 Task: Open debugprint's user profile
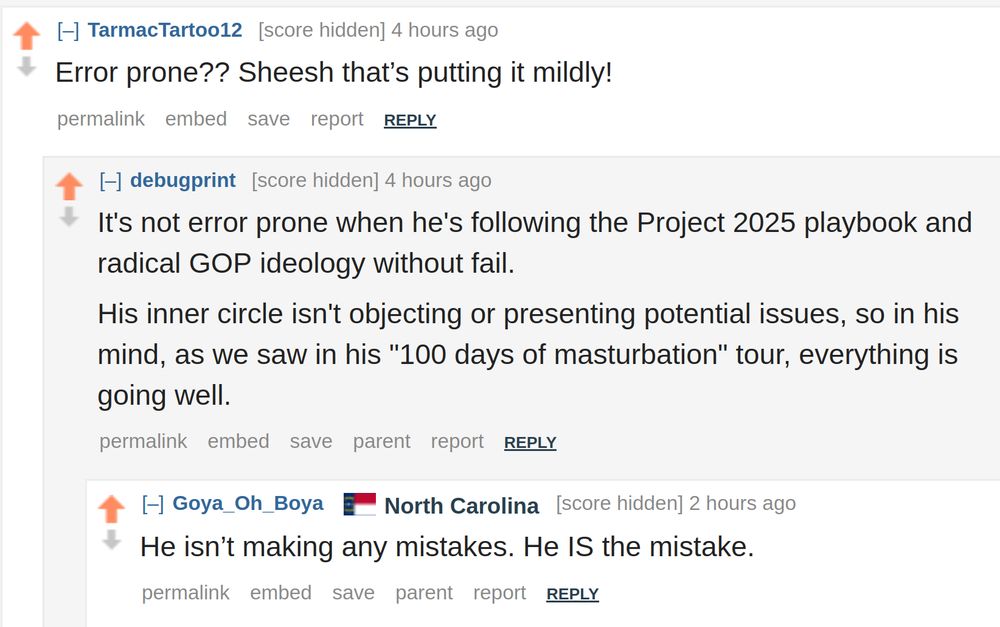[x=183, y=180]
